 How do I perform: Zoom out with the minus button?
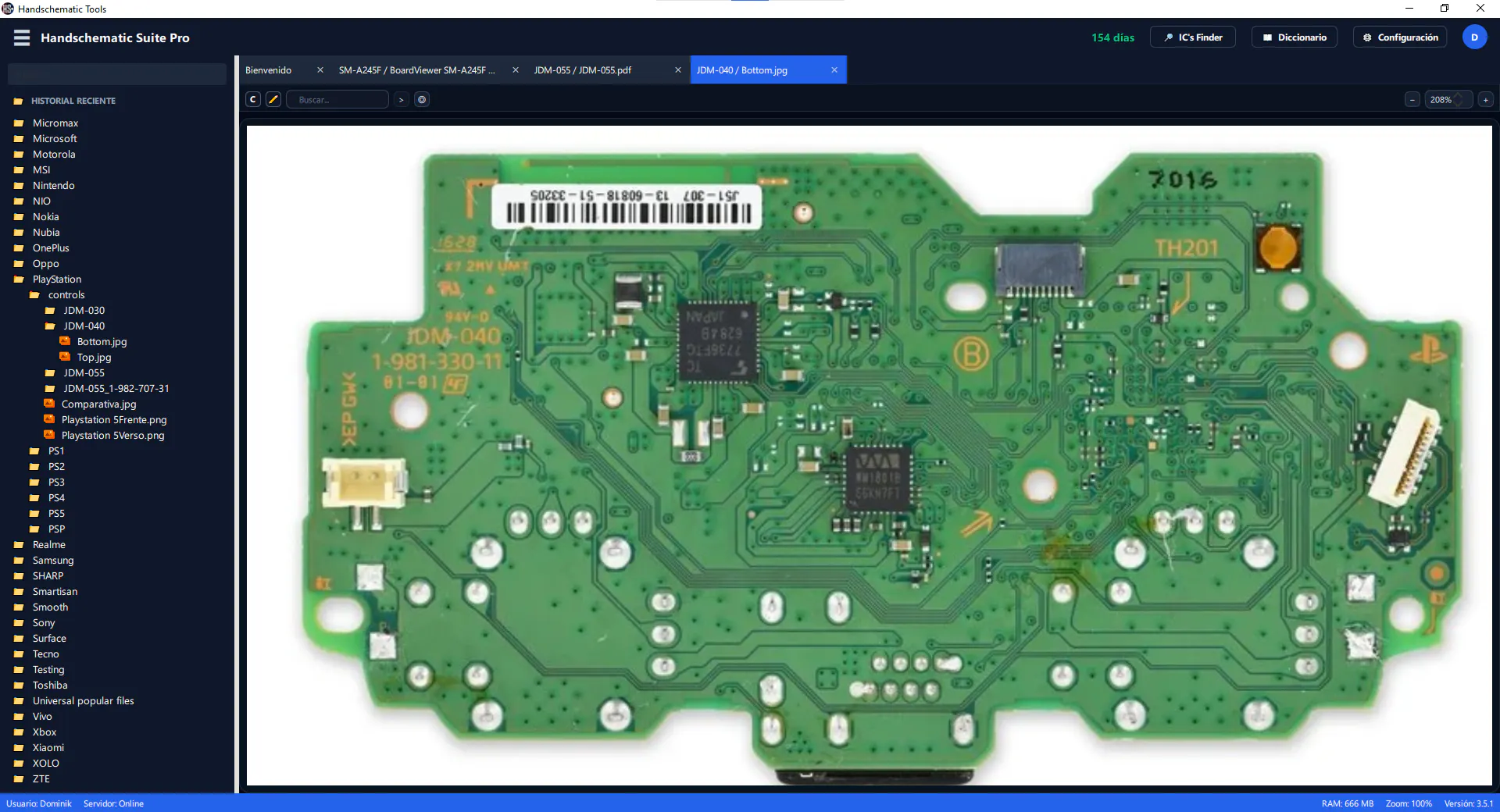click(1412, 99)
